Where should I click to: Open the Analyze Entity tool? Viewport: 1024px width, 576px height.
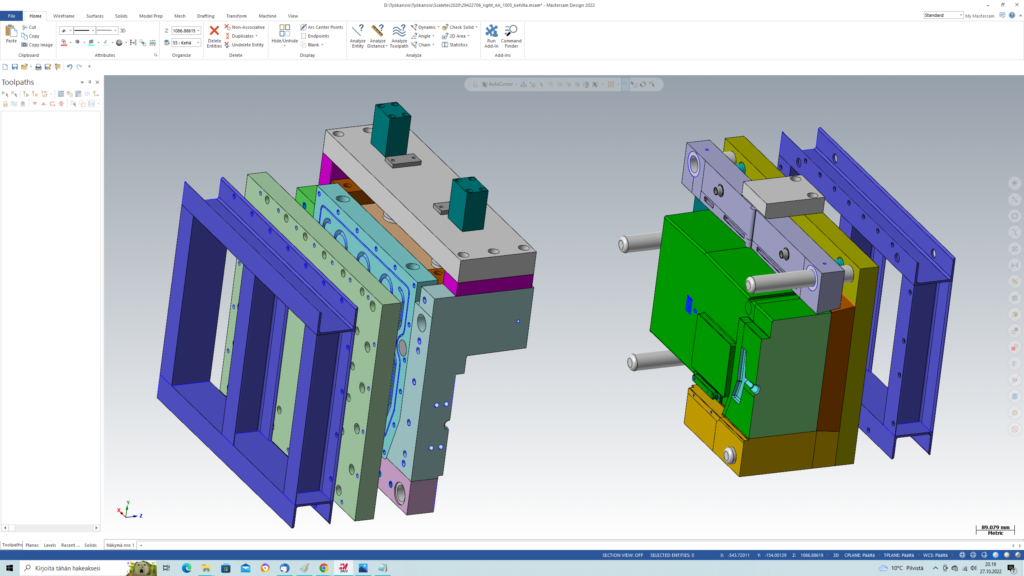(x=358, y=32)
